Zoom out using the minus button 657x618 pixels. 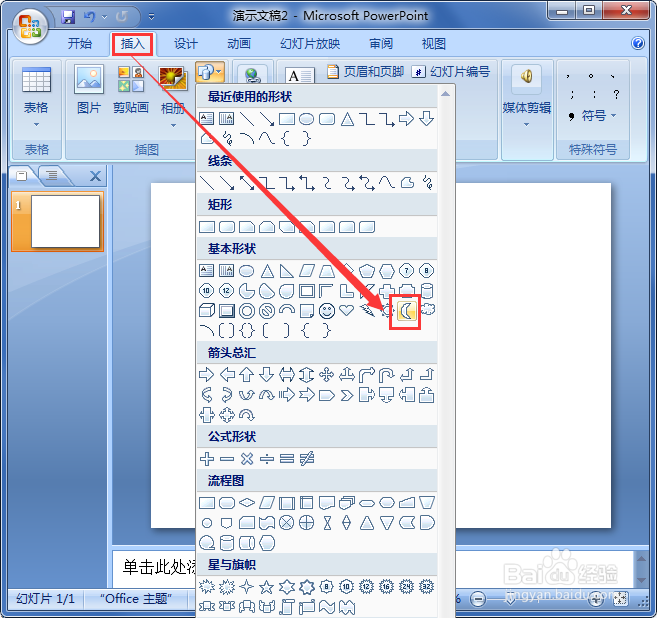coord(478,599)
